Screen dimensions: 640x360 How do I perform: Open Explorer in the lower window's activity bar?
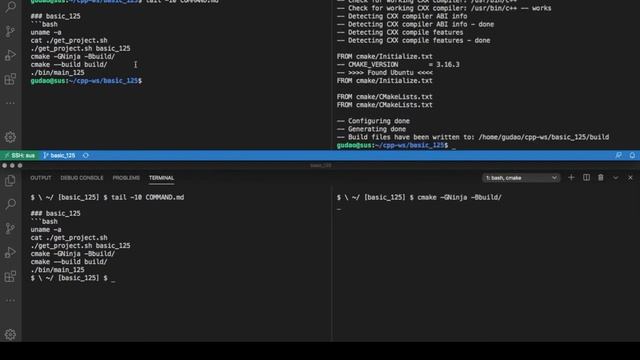pos(10,180)
